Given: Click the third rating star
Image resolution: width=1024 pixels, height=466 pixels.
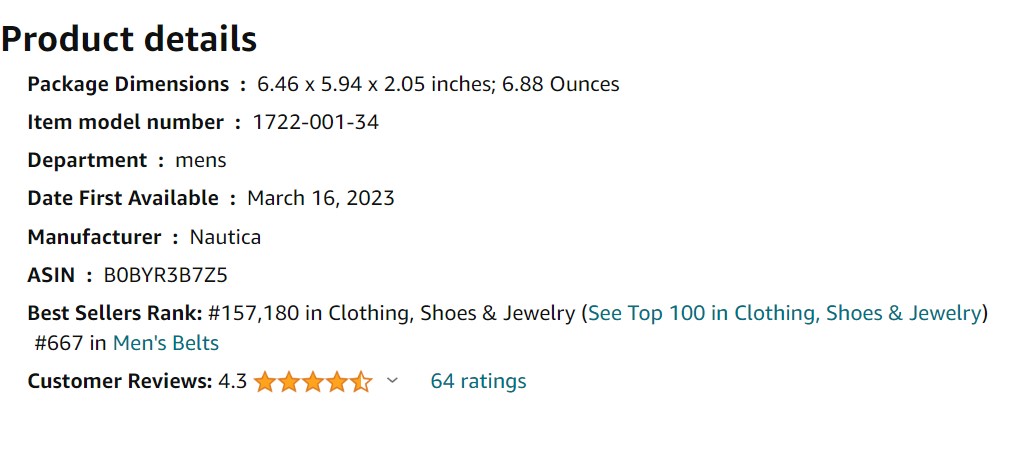Looking at the screenshot, I should (x=313, y=381).
